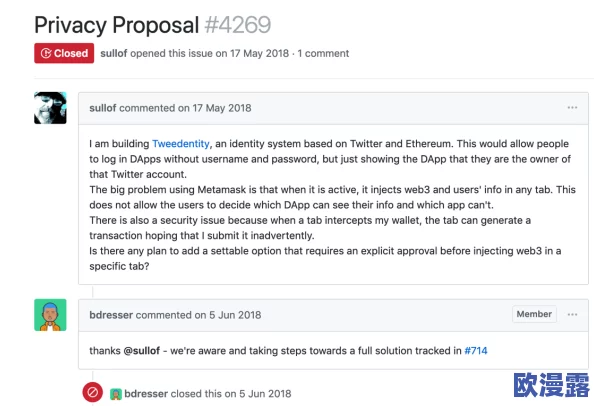This screenshot has width=594, height=406.
Task: Click the sullof username in the first comment header
Action: pos(103,108)
